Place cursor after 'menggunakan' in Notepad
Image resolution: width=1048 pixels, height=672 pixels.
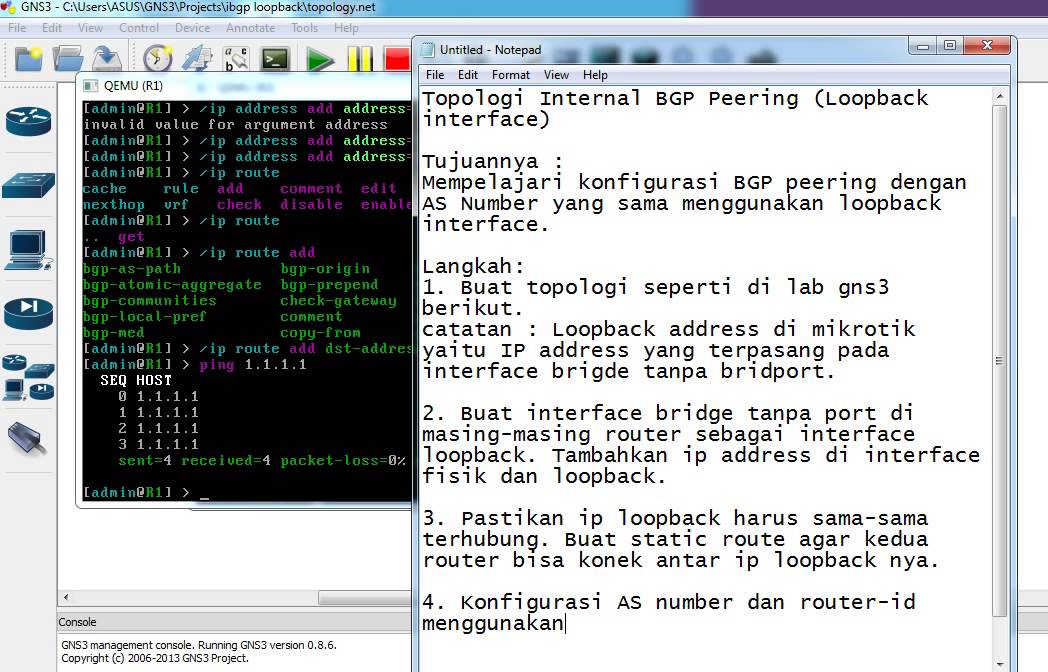565,623
